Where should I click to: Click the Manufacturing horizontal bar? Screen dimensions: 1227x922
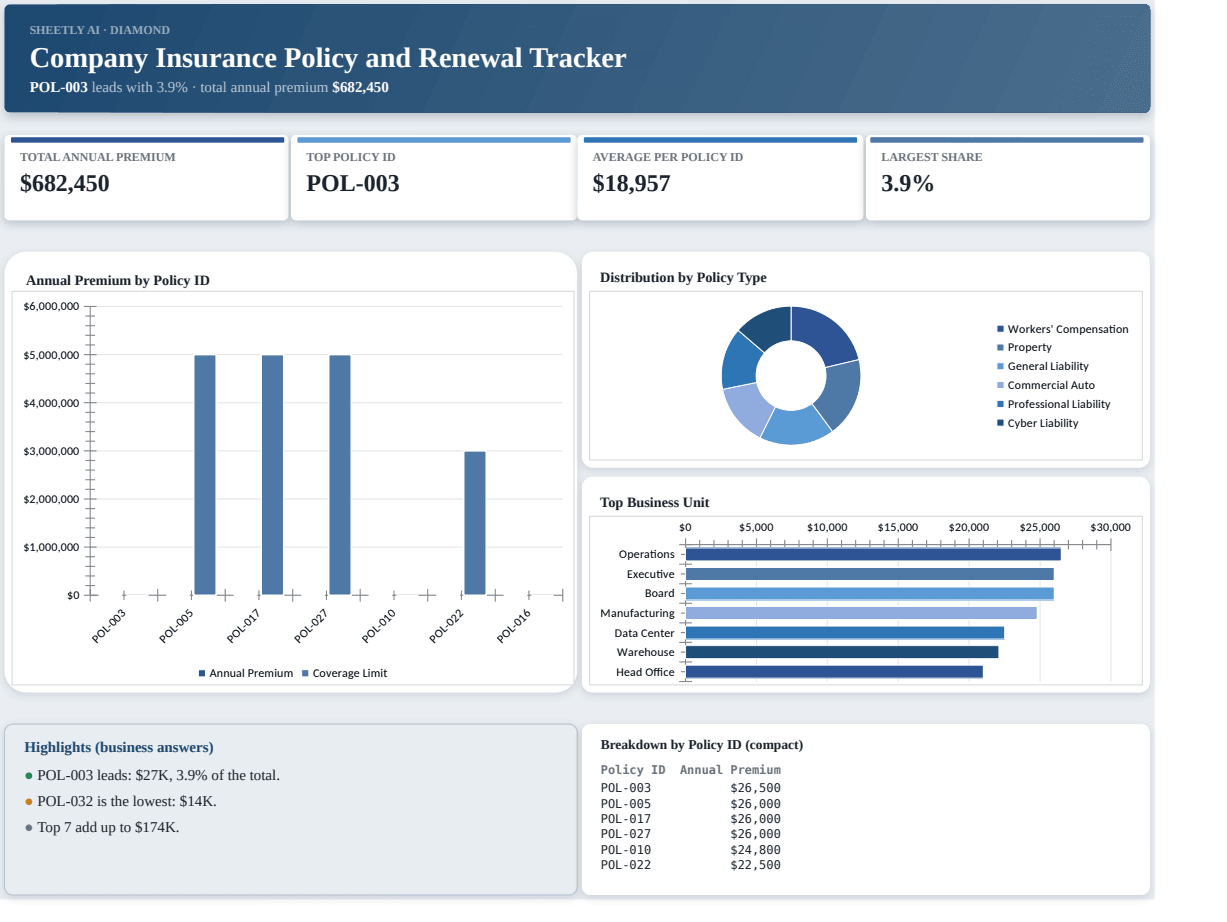[861, 613]
